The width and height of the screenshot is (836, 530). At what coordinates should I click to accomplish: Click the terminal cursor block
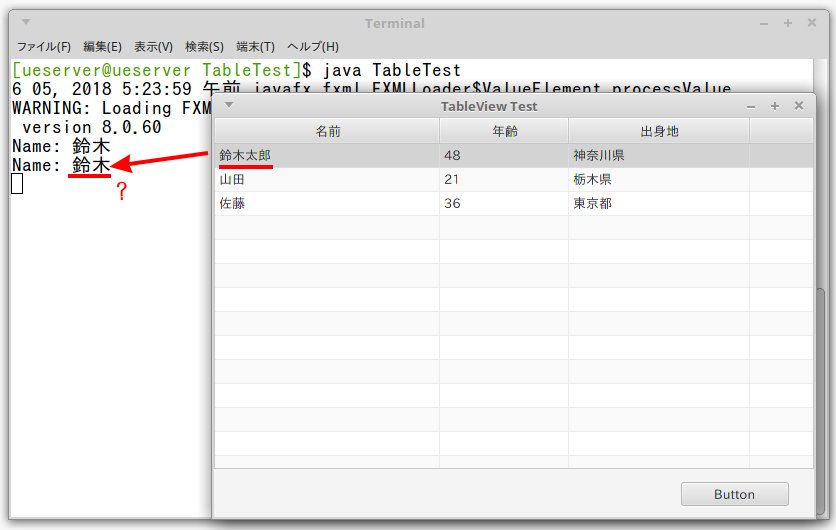coord(17,184)
